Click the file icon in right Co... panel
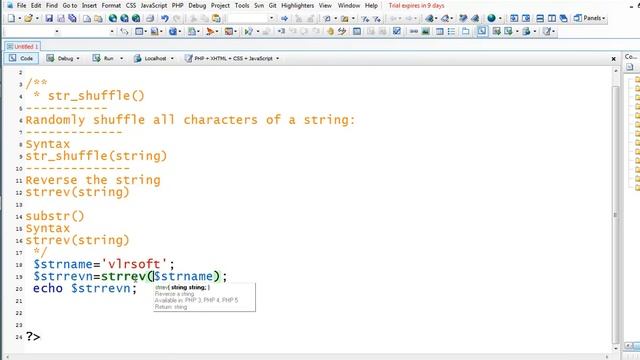This screenshot has height=360, width=640. (630, 67)
